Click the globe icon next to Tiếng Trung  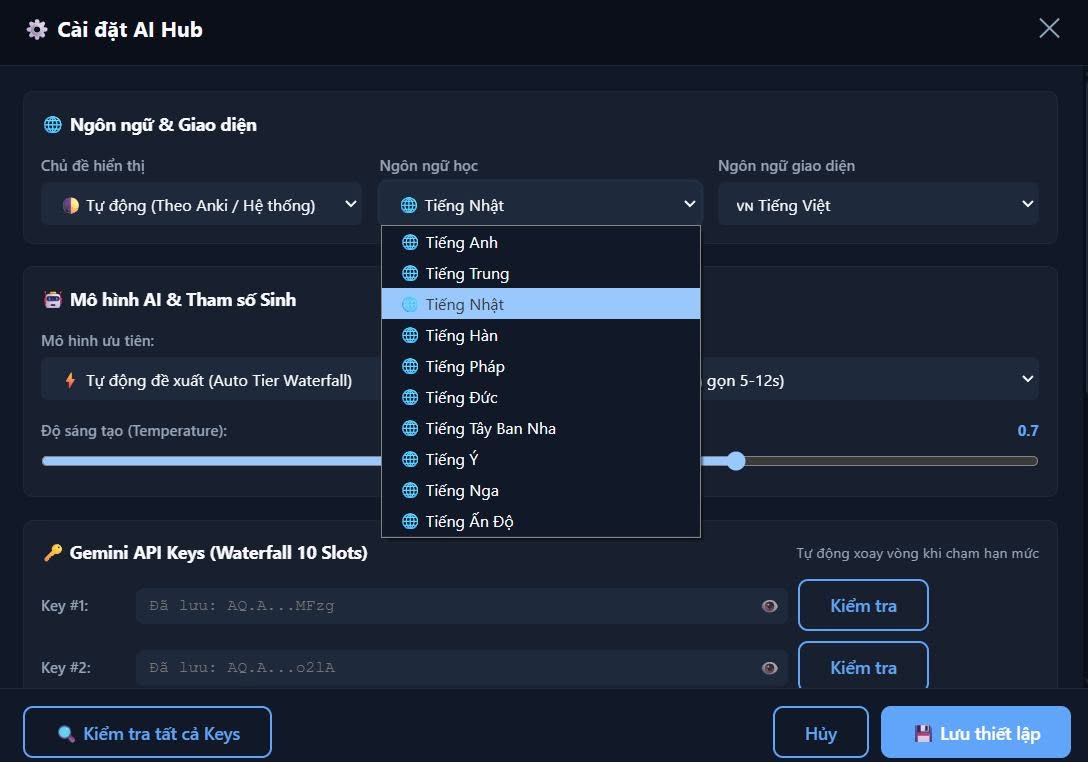[410, 273]
